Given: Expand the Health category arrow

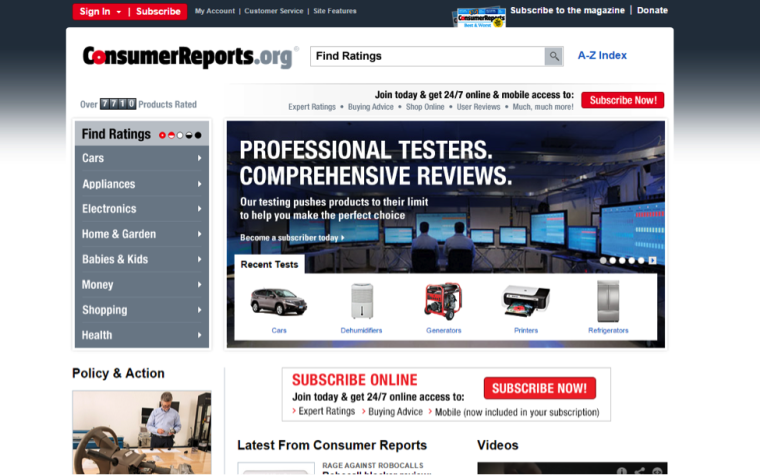Looking at the screenshot, I should pos(199,335).
